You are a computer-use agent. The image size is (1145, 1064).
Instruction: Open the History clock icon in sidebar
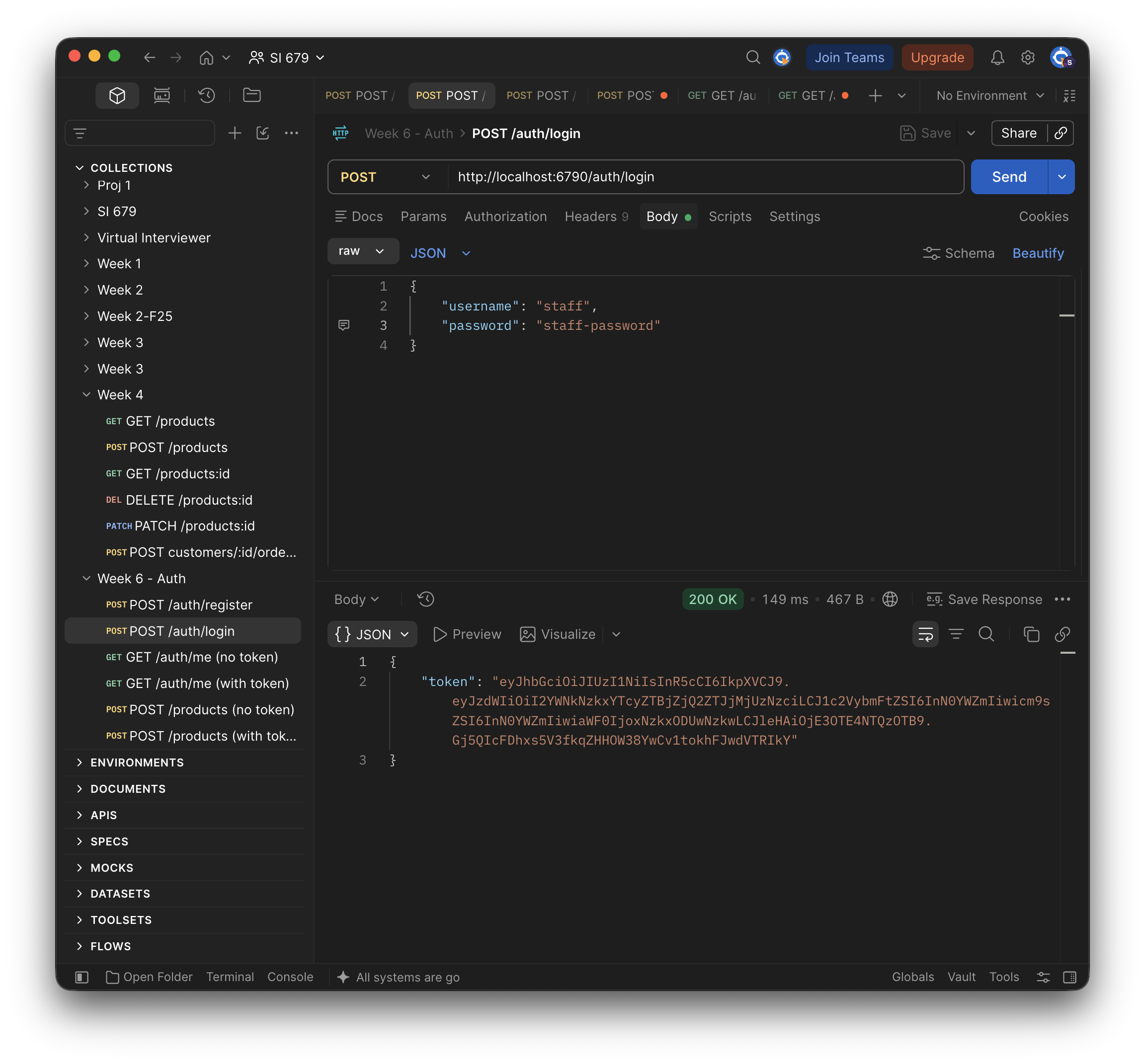(207, 95)
